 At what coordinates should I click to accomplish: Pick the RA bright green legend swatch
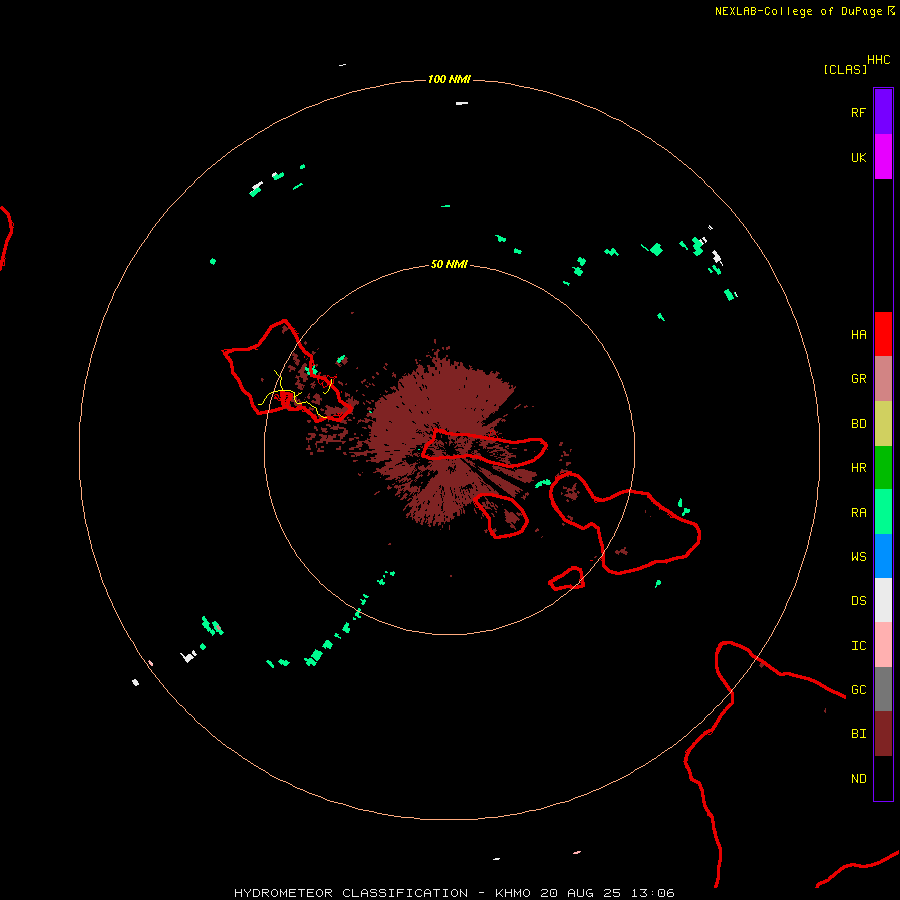tap(883, 512)
